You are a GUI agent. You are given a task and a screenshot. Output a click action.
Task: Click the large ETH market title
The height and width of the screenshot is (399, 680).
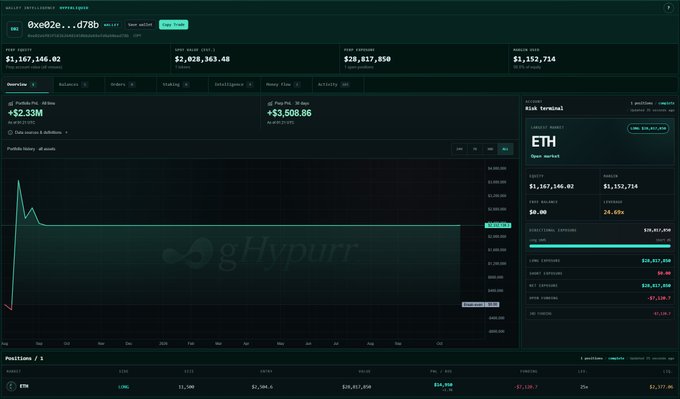(x=543, y=142)
